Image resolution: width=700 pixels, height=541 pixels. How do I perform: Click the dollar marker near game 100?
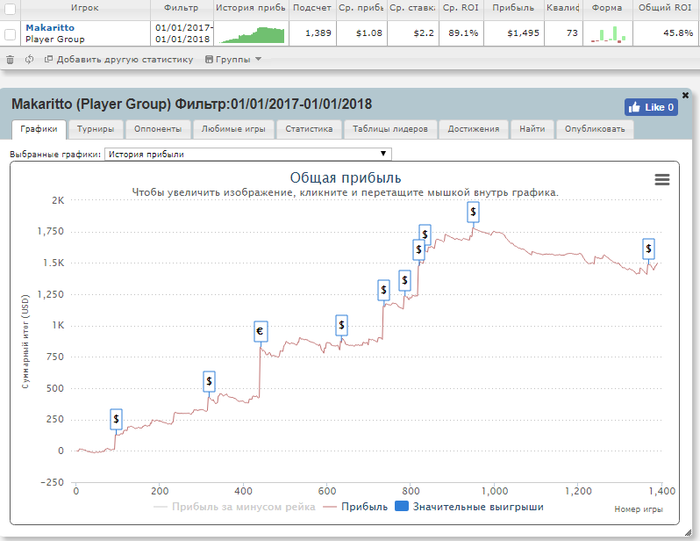click(x=116, y=419)
